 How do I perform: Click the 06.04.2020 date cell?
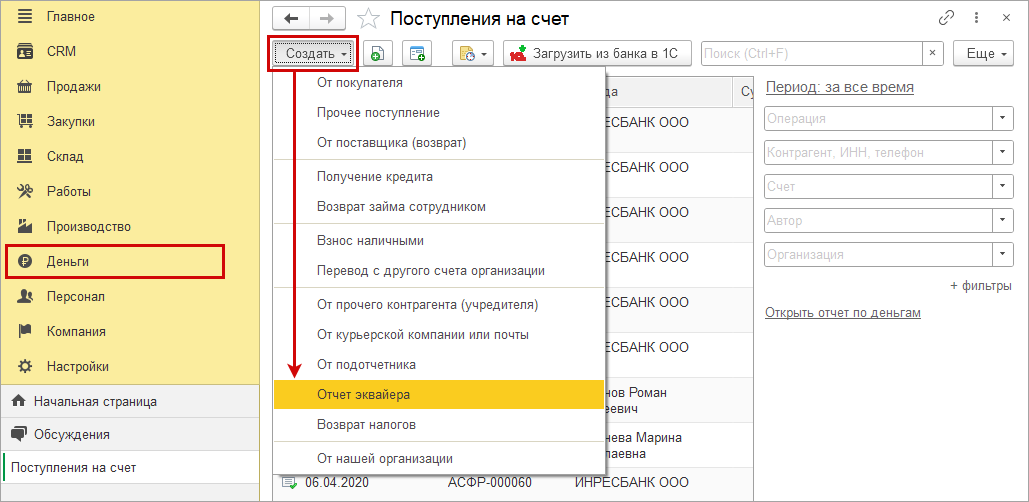click(337, 483)
